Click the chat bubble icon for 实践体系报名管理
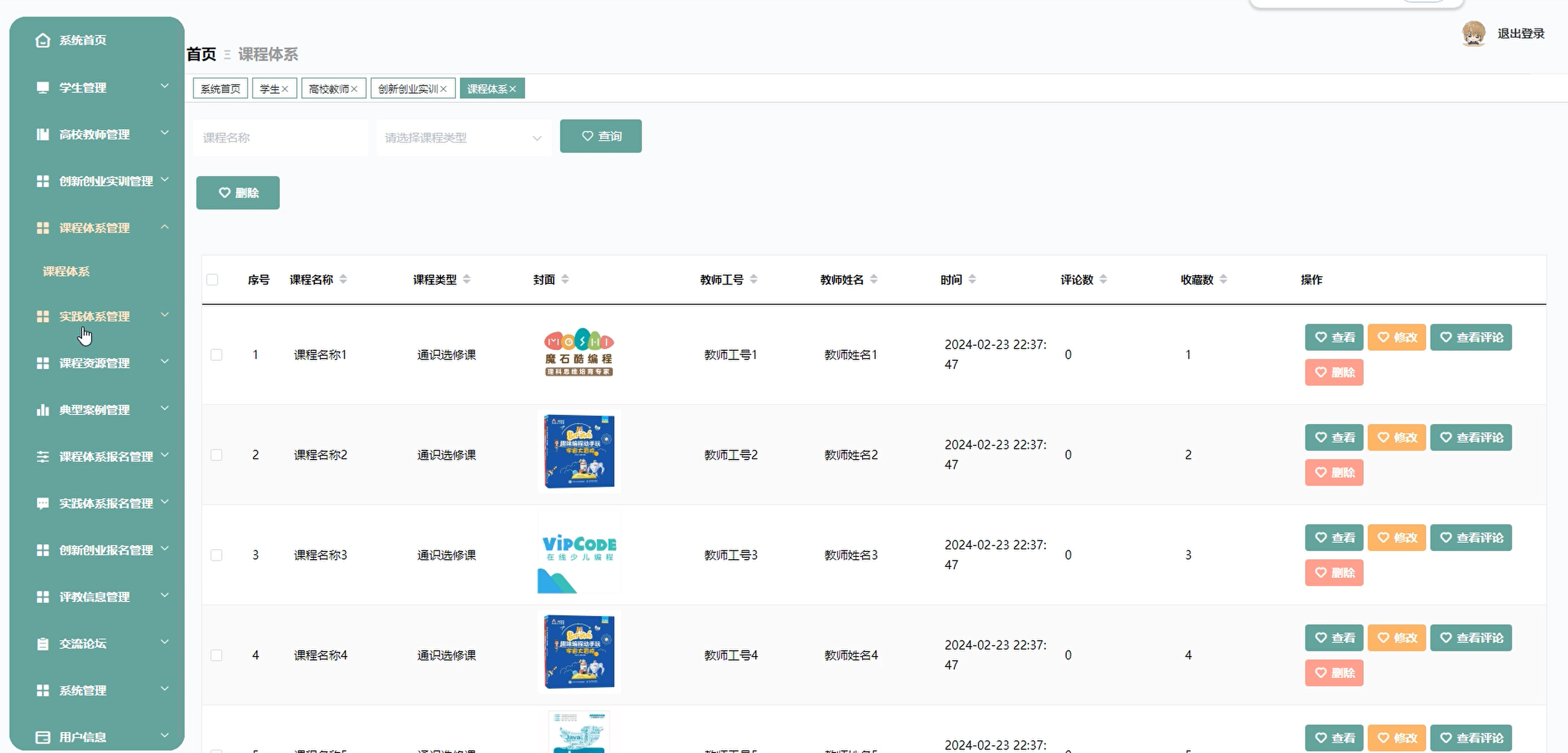1568x753 pixels. pos(43,503)
